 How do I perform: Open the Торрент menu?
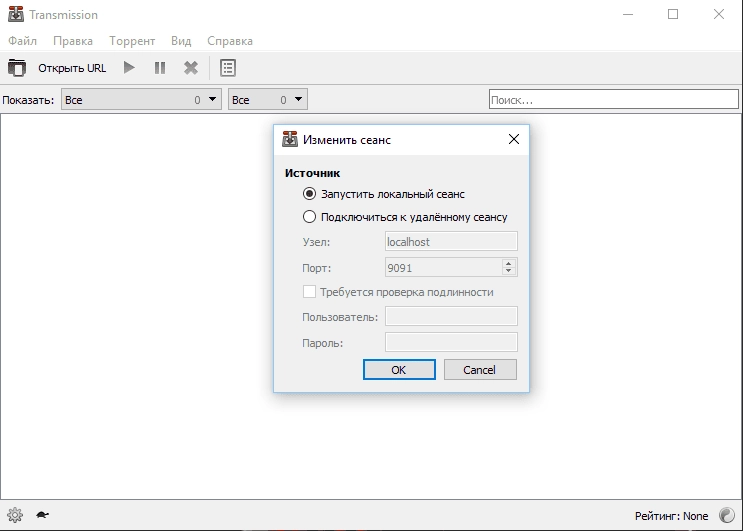tap(132, 41)
